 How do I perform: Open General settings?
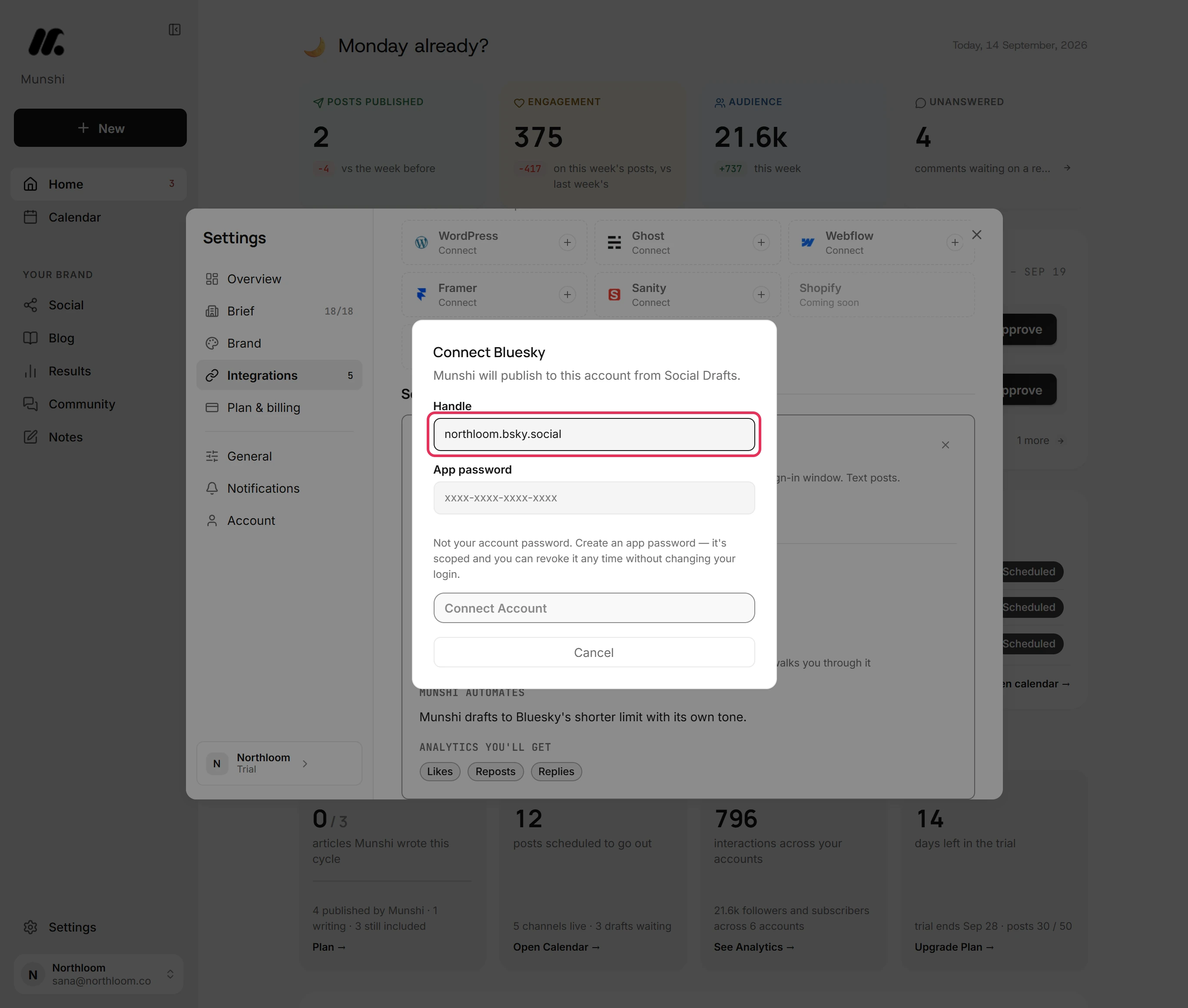click(279, 456)
